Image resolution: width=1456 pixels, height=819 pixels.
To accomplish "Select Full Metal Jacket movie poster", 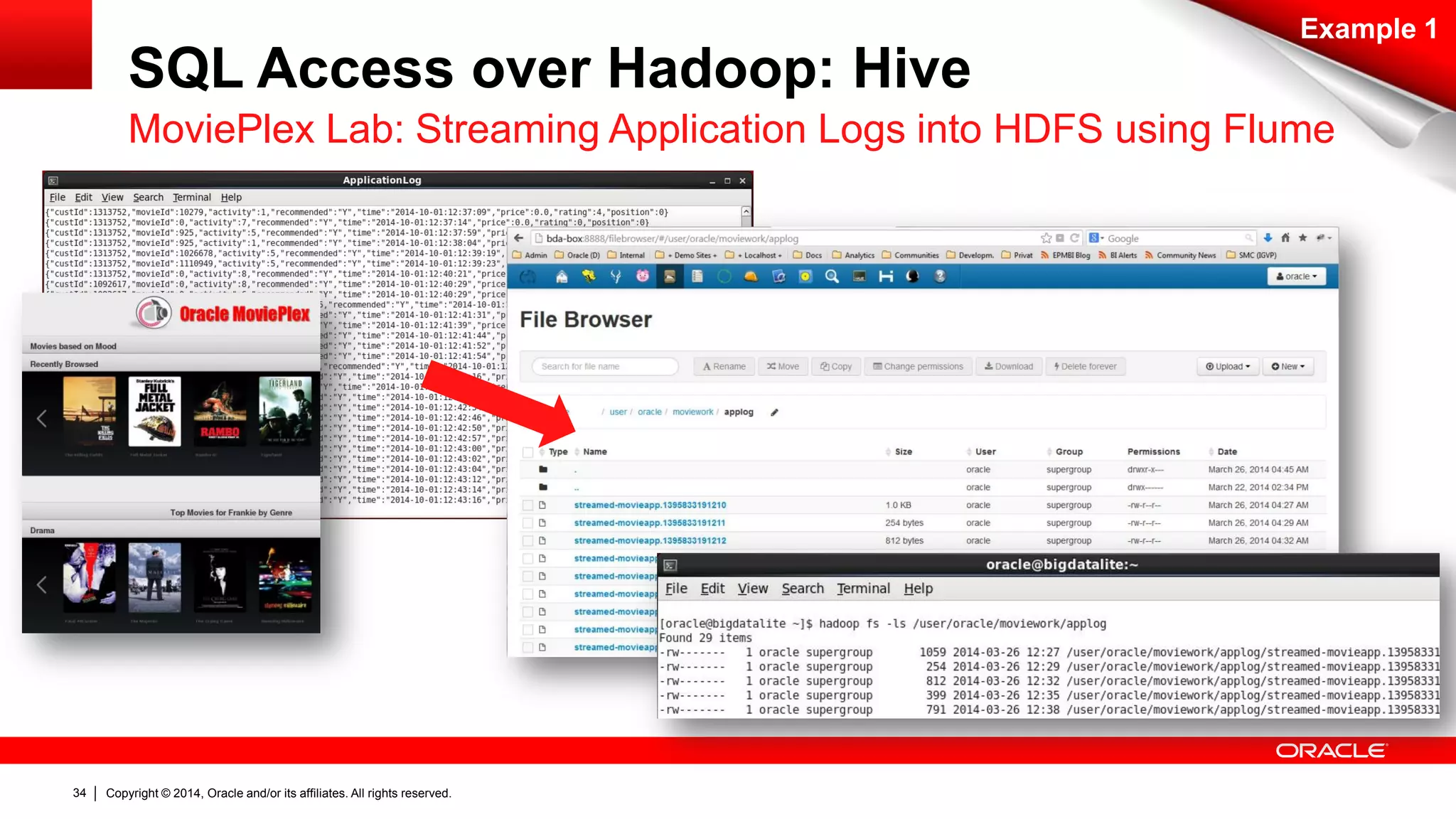I will tap(155, 412).
